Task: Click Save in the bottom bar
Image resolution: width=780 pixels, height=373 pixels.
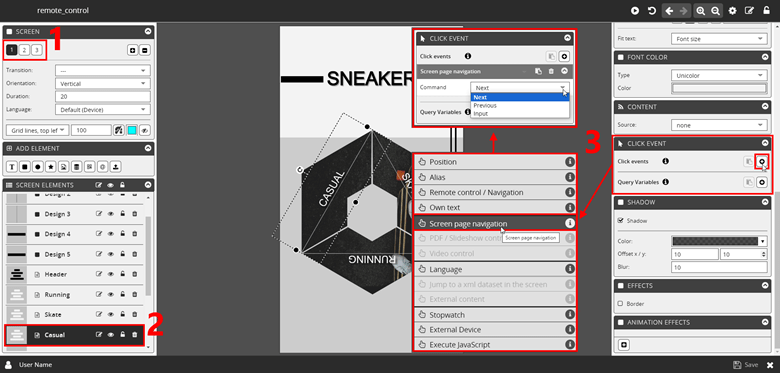Action: (x=751, y=365)
